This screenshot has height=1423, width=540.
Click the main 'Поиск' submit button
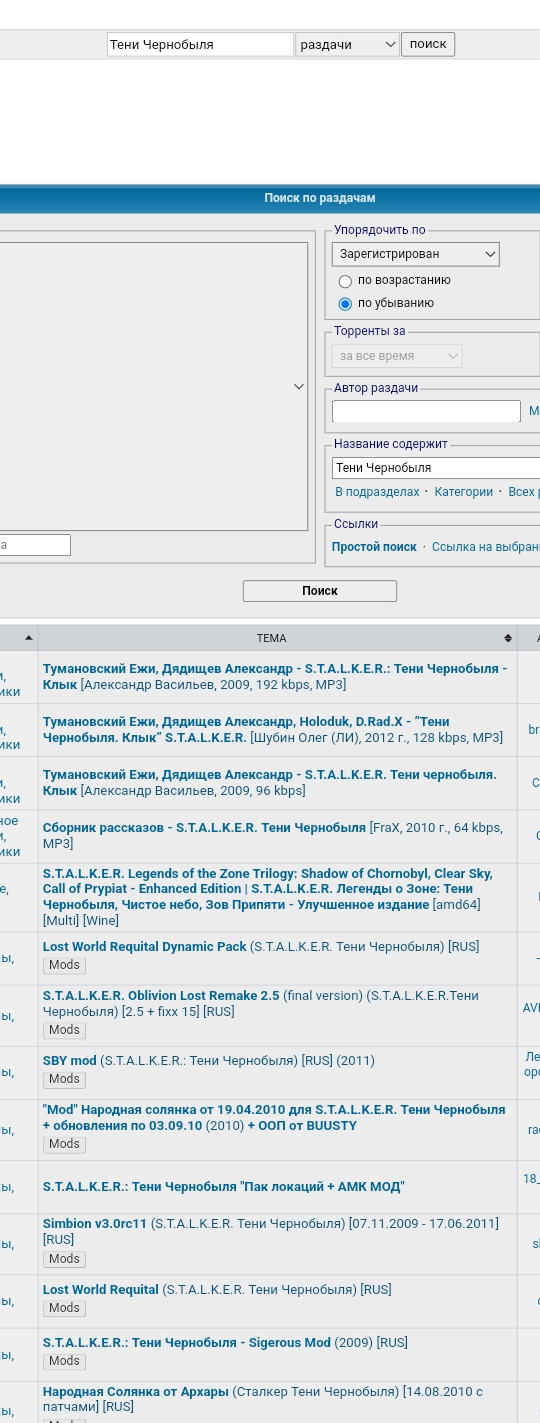[320, 591]
